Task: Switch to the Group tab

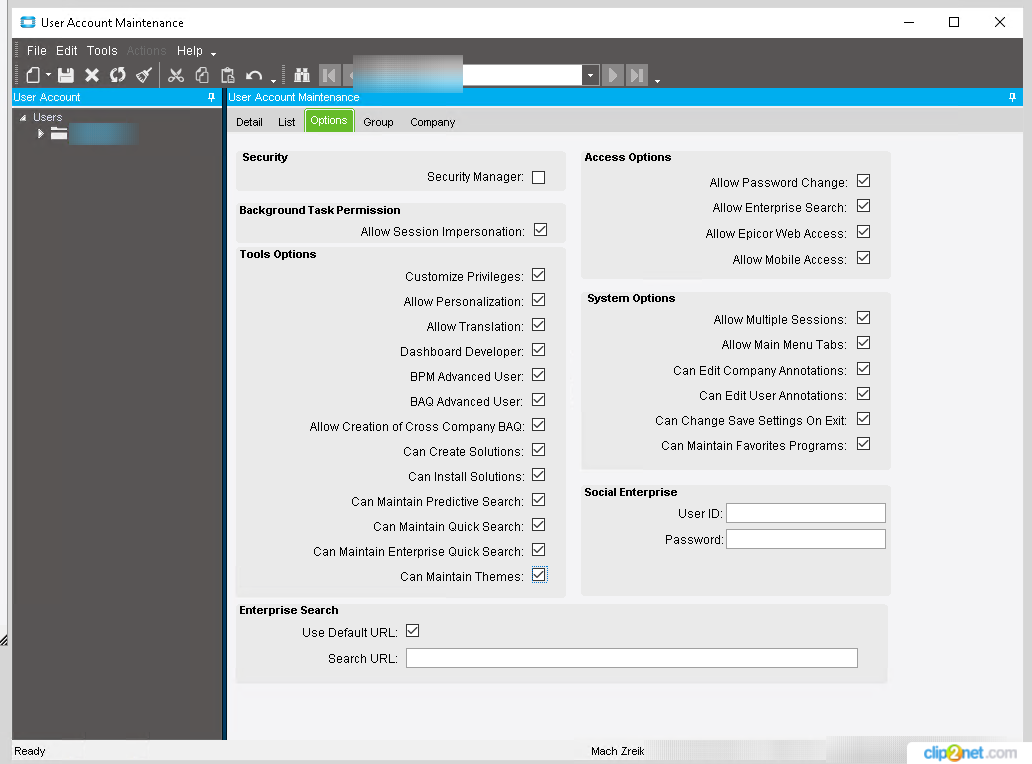Action: [x=378, y=122]
